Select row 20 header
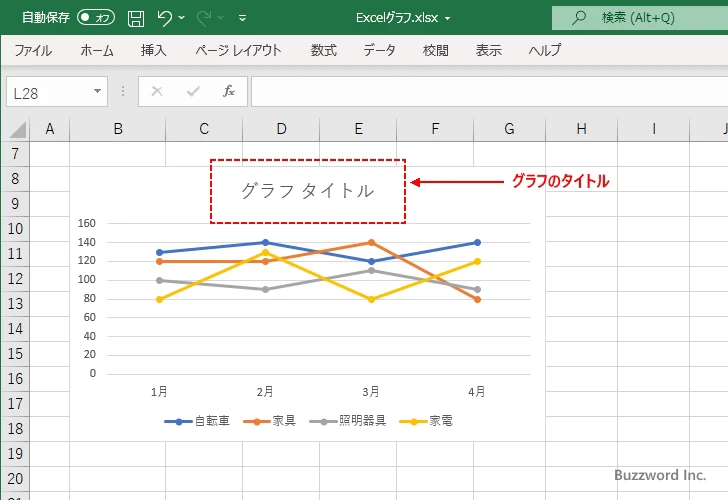Image resolution: width=728 pixels, height=500 pixels. [x=15, y=479]
